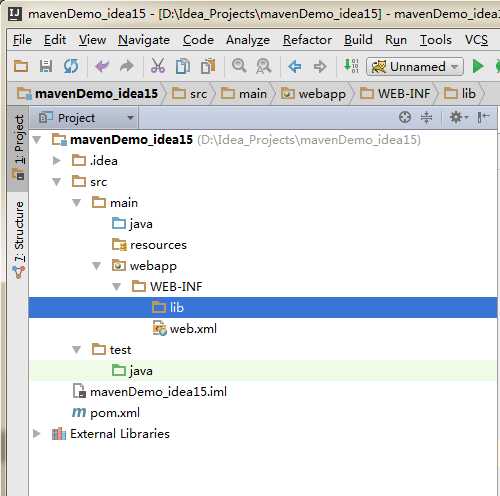The height and width of the screenshot is (496, 500).
Task: Open the File menu
Action: click(22, 40)
